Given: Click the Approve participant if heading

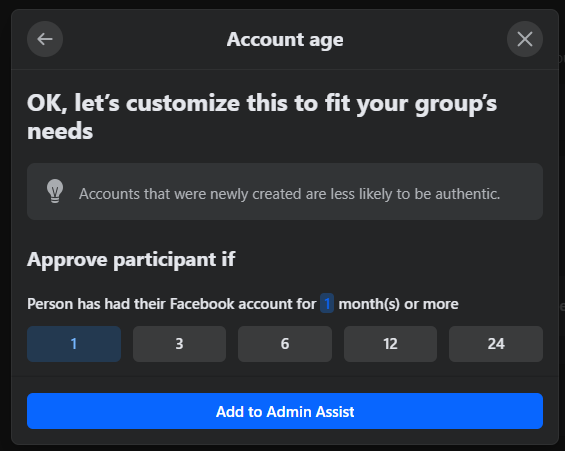Looking at the screenshot, I should tap(131, 260).
